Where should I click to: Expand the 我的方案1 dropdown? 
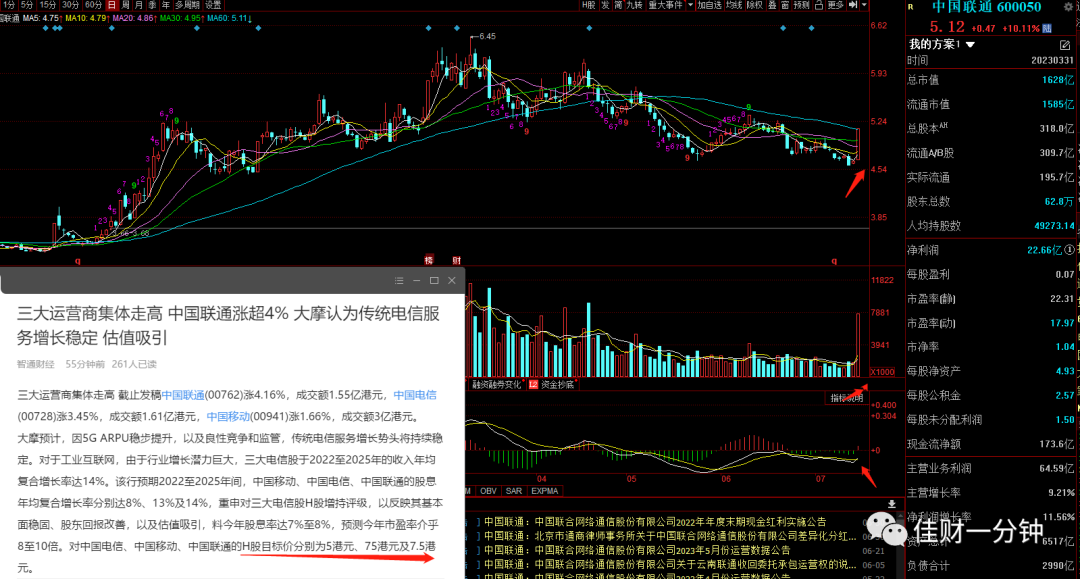(x=970, y=44)
